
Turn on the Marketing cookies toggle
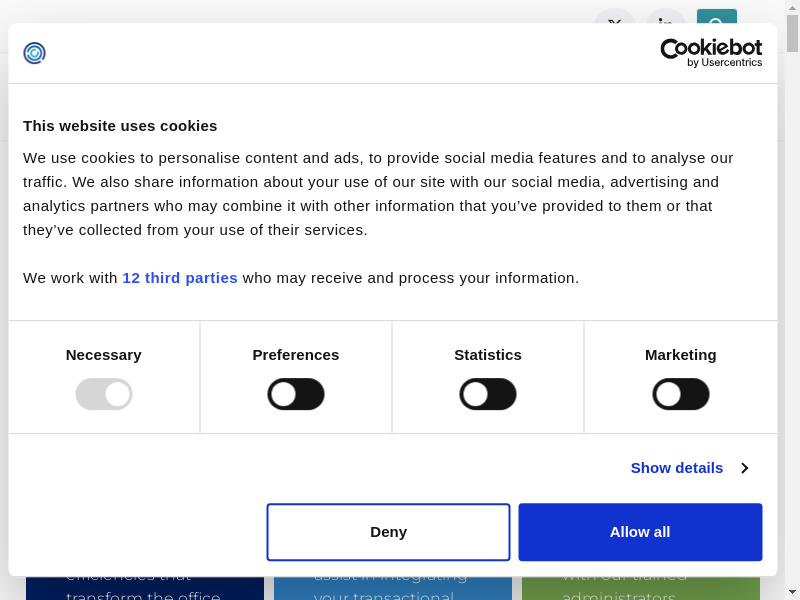[681, 394]
